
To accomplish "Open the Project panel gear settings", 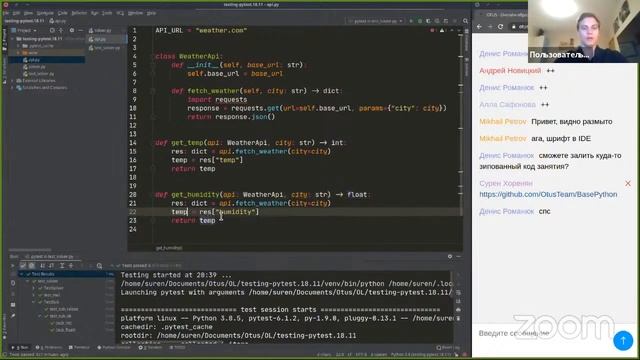I will (72, 31).
